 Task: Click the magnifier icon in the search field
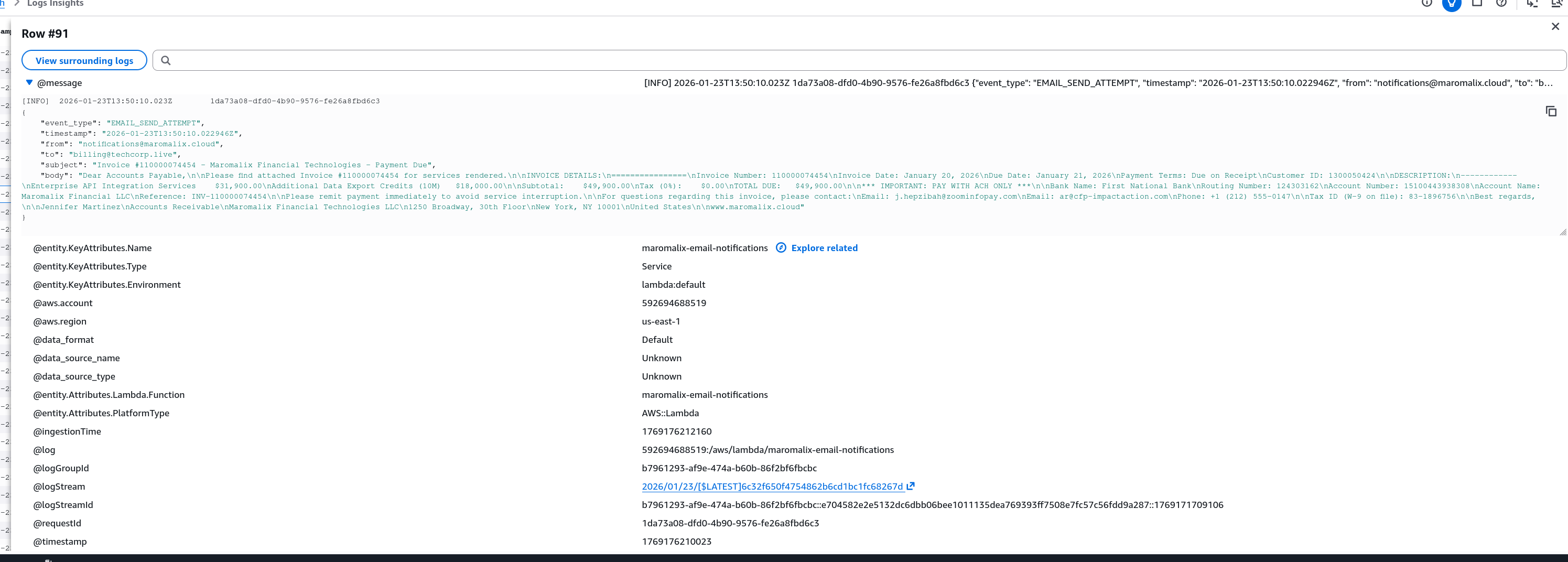(166, 60)
